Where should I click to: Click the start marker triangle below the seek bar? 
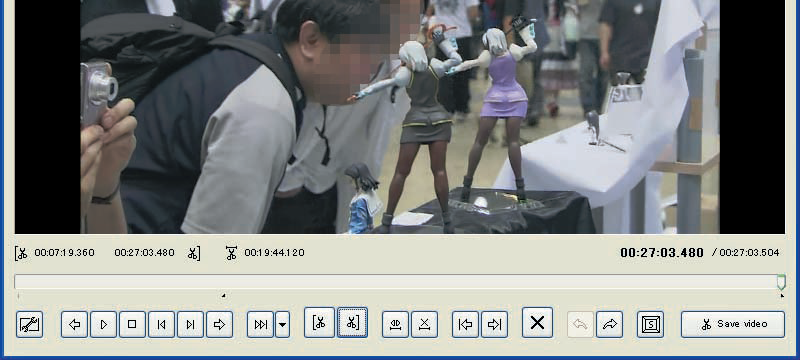pyautogui.click(x=223, y=295)
